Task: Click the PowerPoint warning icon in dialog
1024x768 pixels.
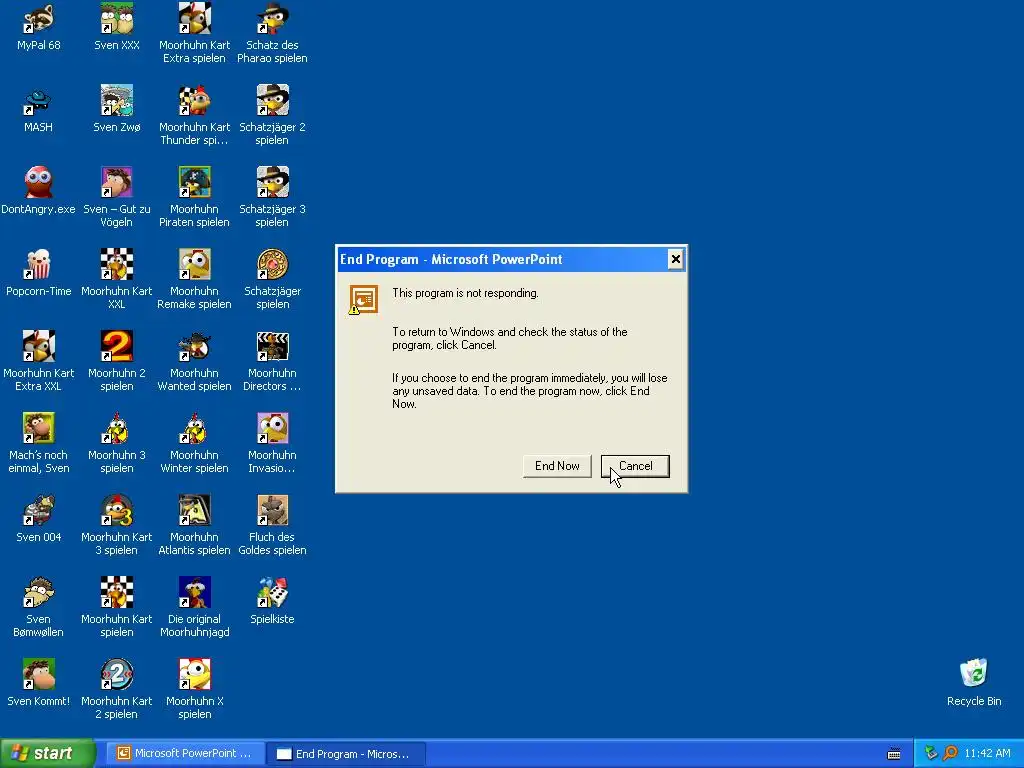Action: [363, 300]
